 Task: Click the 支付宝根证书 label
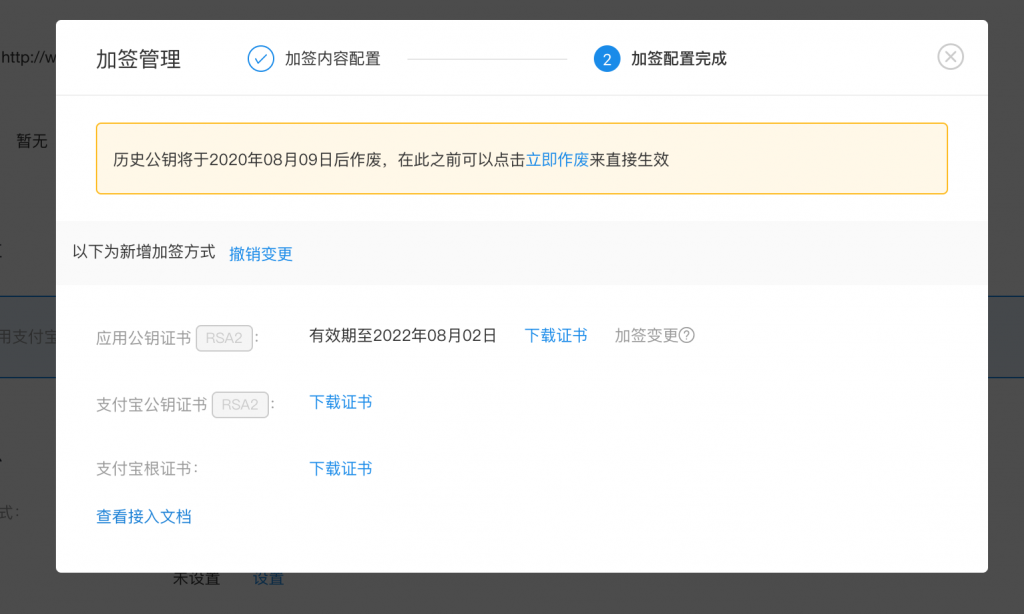[x=147, y=468]
